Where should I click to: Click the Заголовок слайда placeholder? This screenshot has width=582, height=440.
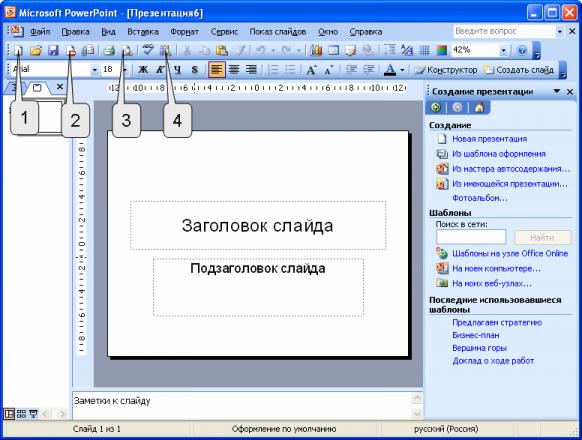tap(258, 225)
